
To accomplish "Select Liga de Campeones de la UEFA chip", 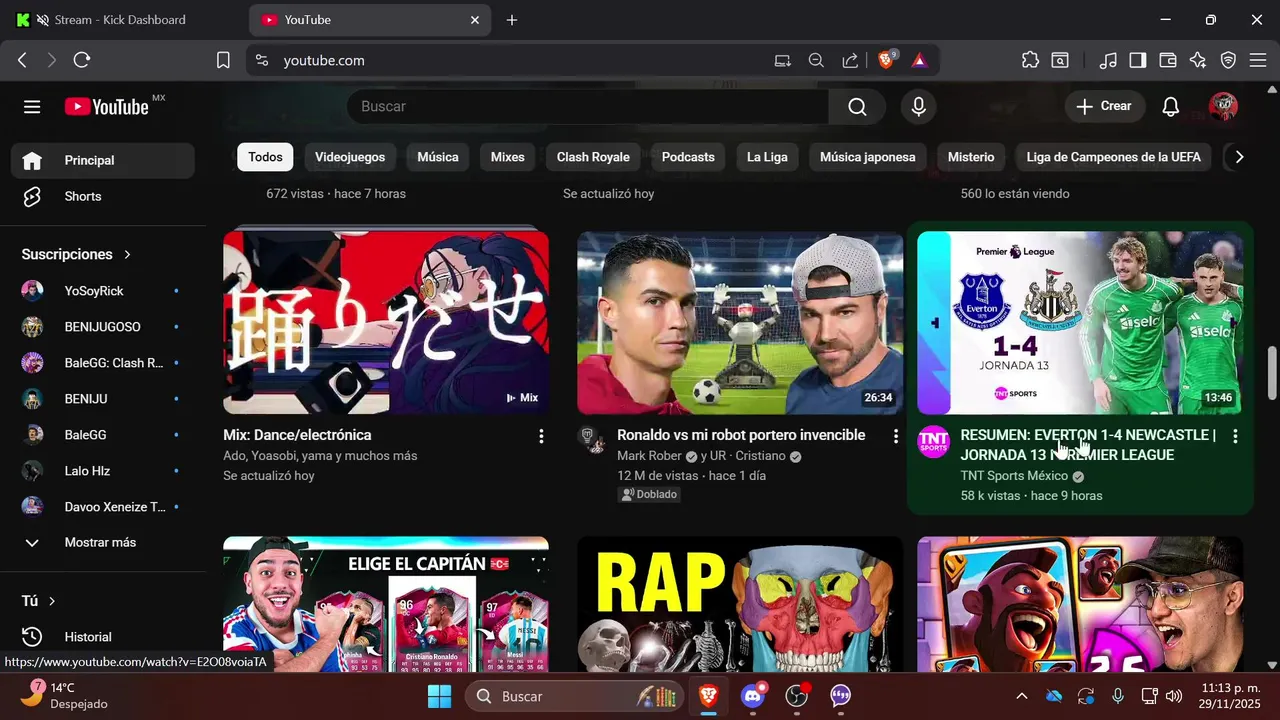I will point(1114,157).
